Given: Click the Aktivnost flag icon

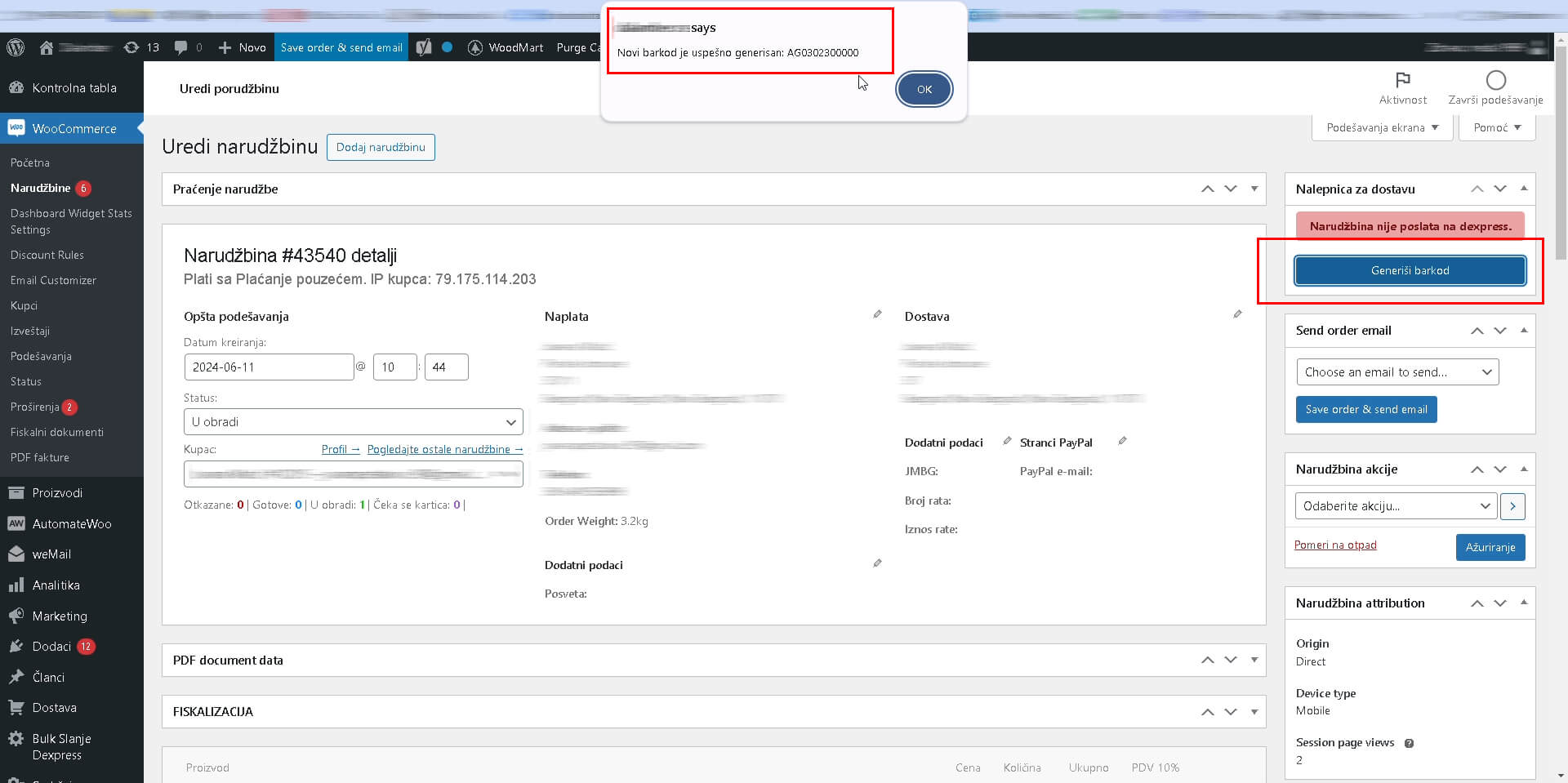Looking at the screenshot, I should (1402, 80).
